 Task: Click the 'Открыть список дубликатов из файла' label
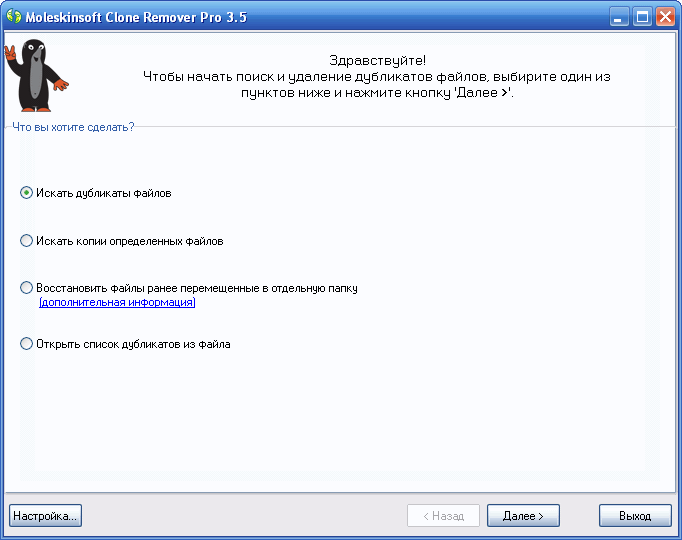pyautogui.click(x=133, y=344)
